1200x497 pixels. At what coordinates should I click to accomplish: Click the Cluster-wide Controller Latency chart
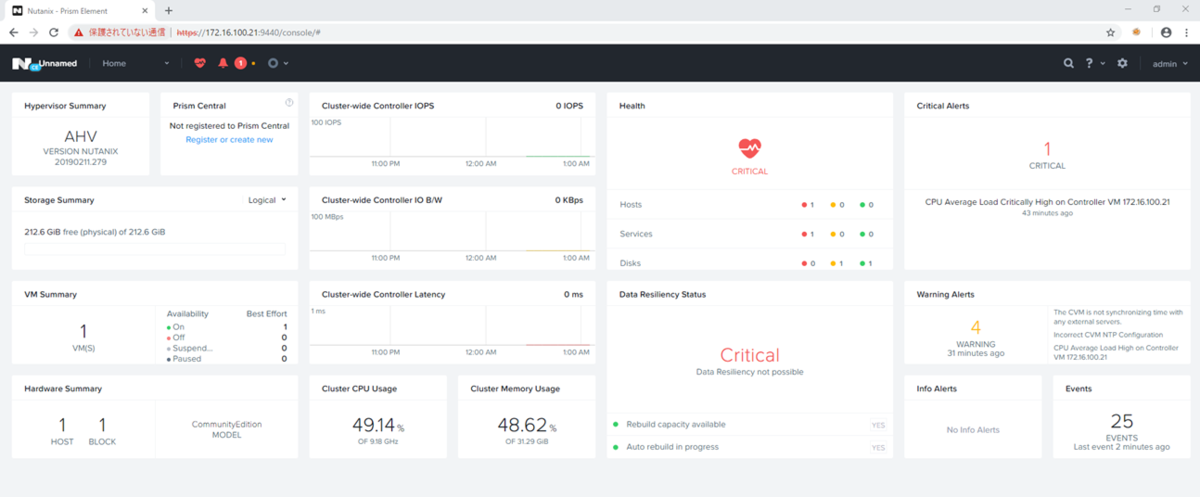pos(452,328)
